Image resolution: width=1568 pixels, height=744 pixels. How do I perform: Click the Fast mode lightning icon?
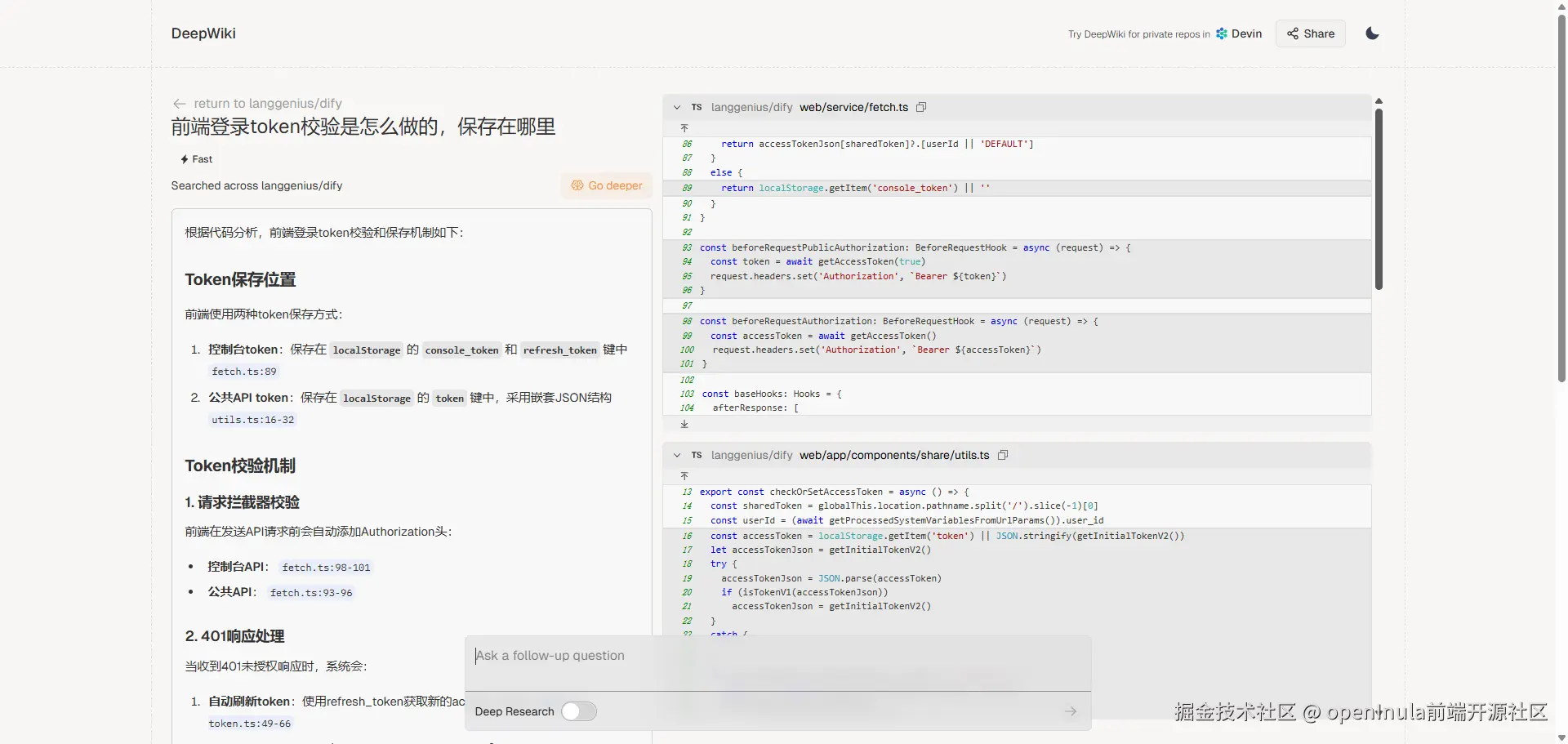185,159
